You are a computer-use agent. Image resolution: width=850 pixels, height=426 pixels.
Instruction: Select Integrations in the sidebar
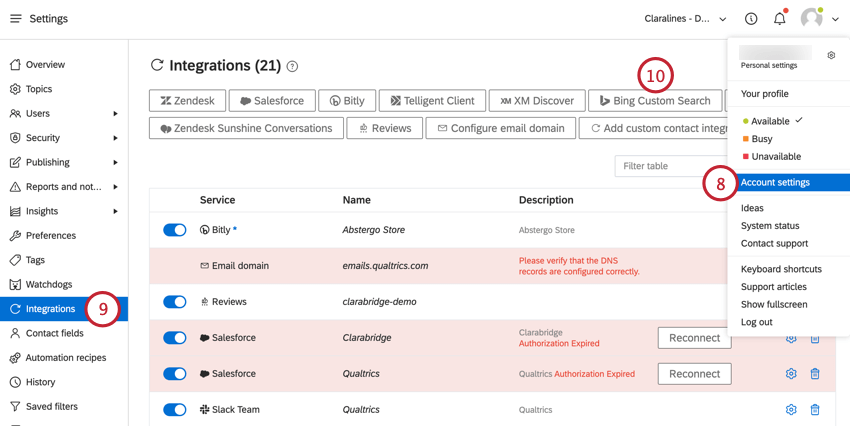pyautogui.click(x=64, y=309)
